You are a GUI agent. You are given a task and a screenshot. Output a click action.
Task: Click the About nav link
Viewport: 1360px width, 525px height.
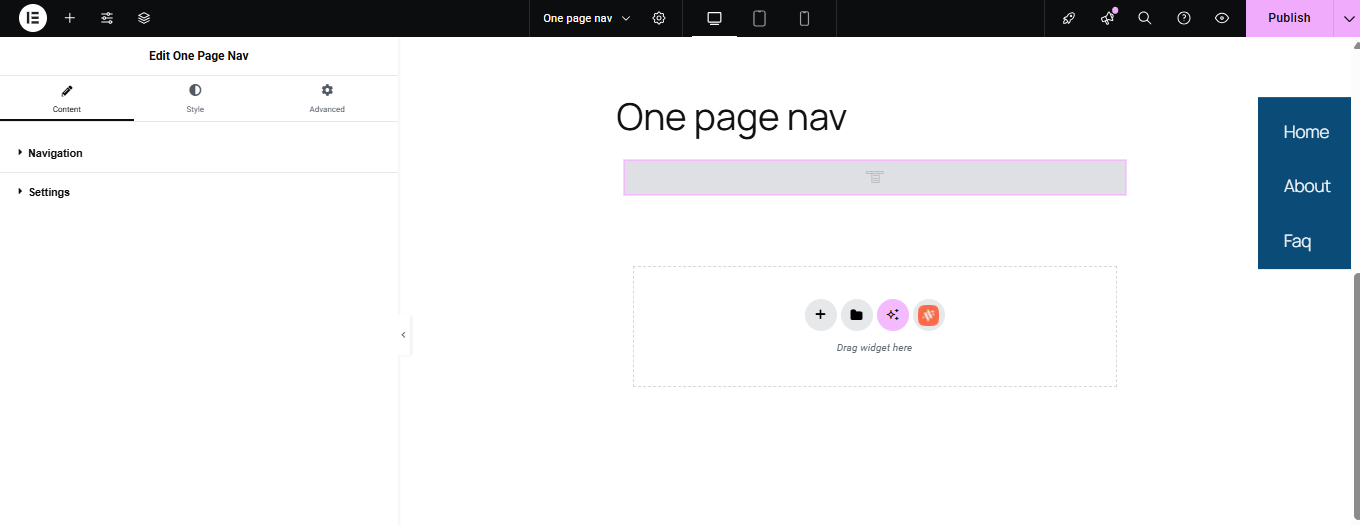[x=1307, y=186]
